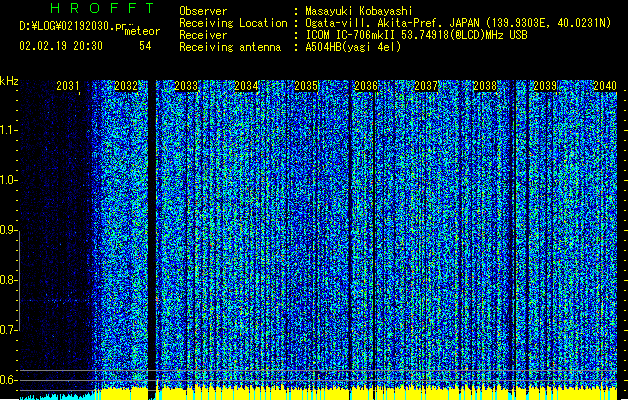Click the 2031 time marker
The width and height of the screenshot is (629, 400).
pos(68,86)
